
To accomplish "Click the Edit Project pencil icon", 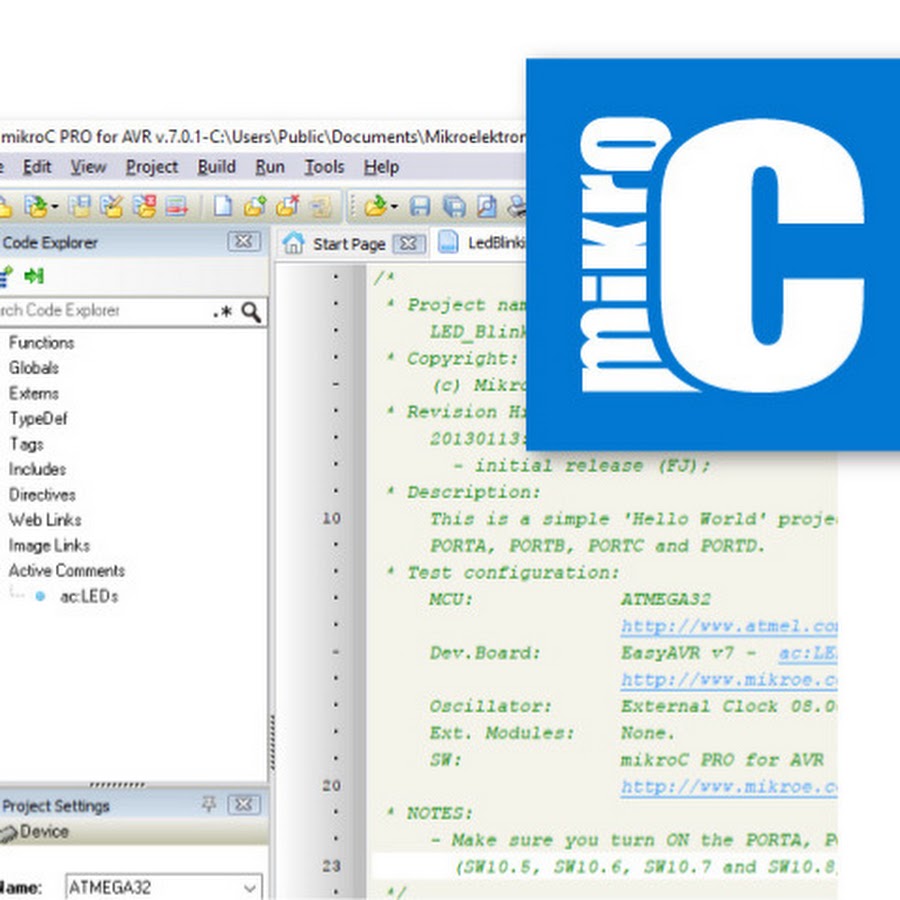I will coord(112,206).
